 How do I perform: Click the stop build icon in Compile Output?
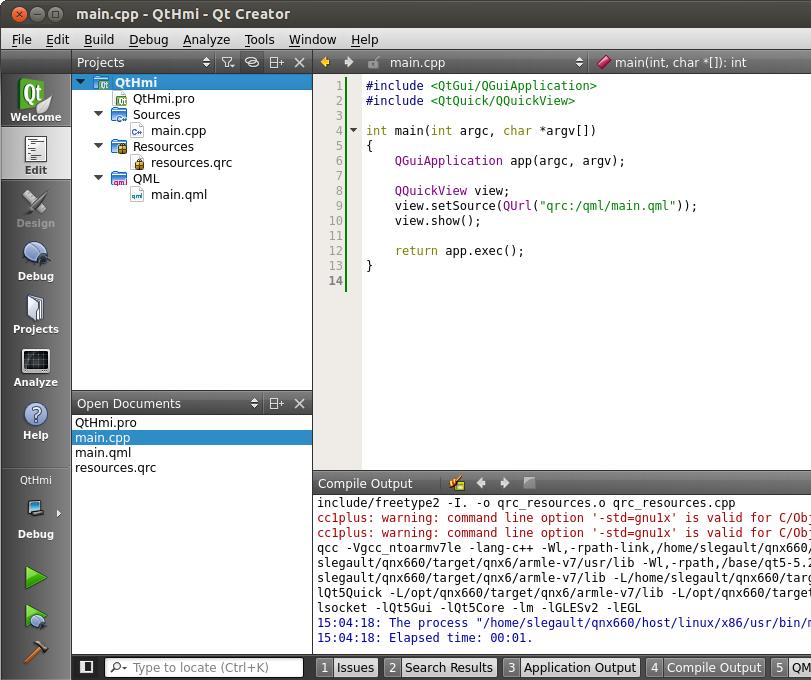(529, 483)
